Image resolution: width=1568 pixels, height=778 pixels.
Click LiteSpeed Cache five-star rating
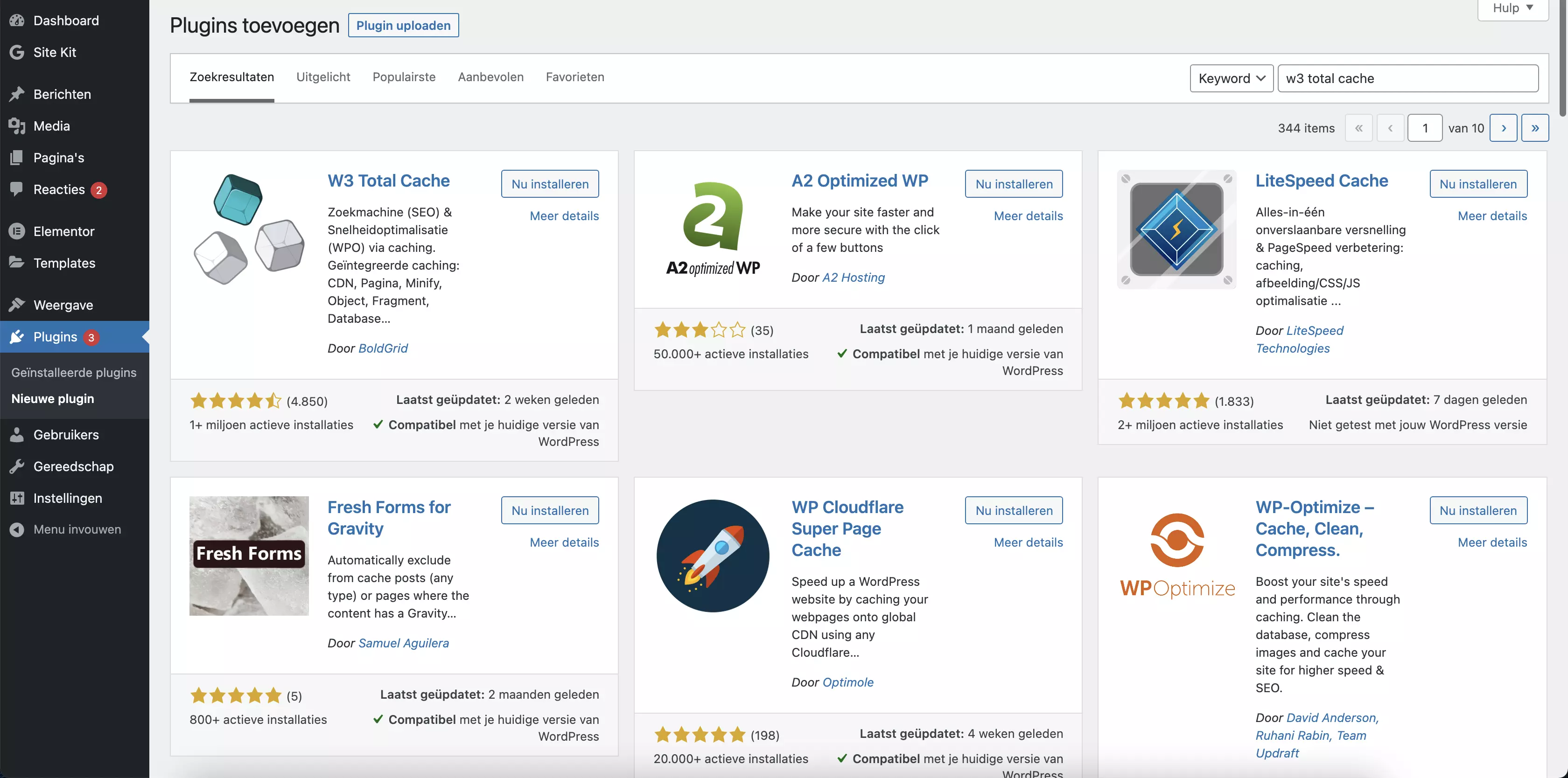(x=1163, y=401)
